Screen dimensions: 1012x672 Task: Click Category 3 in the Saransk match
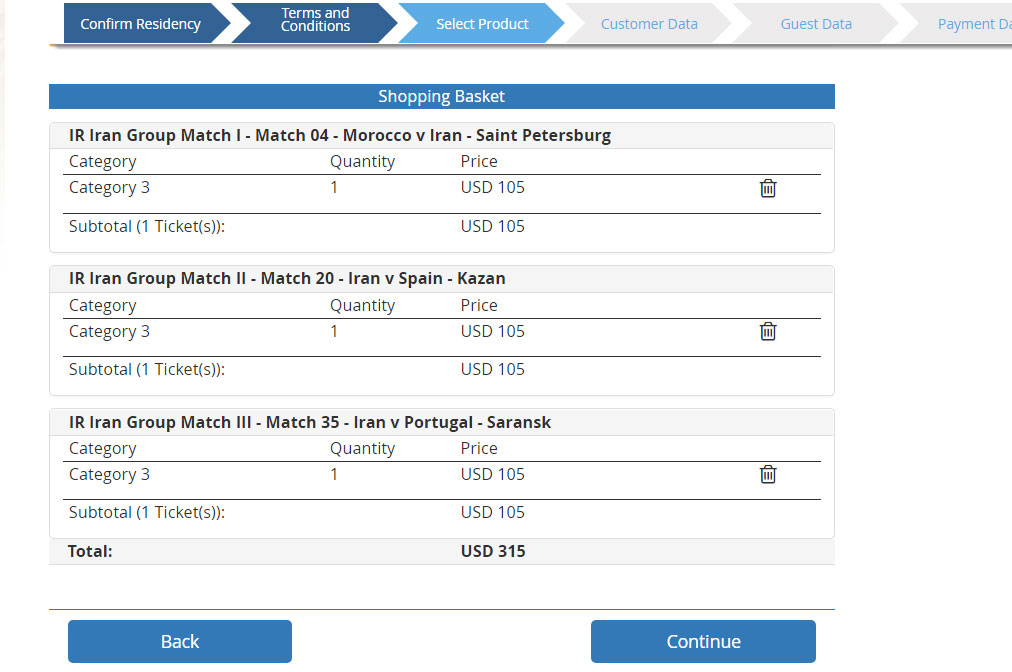(109, 475)
